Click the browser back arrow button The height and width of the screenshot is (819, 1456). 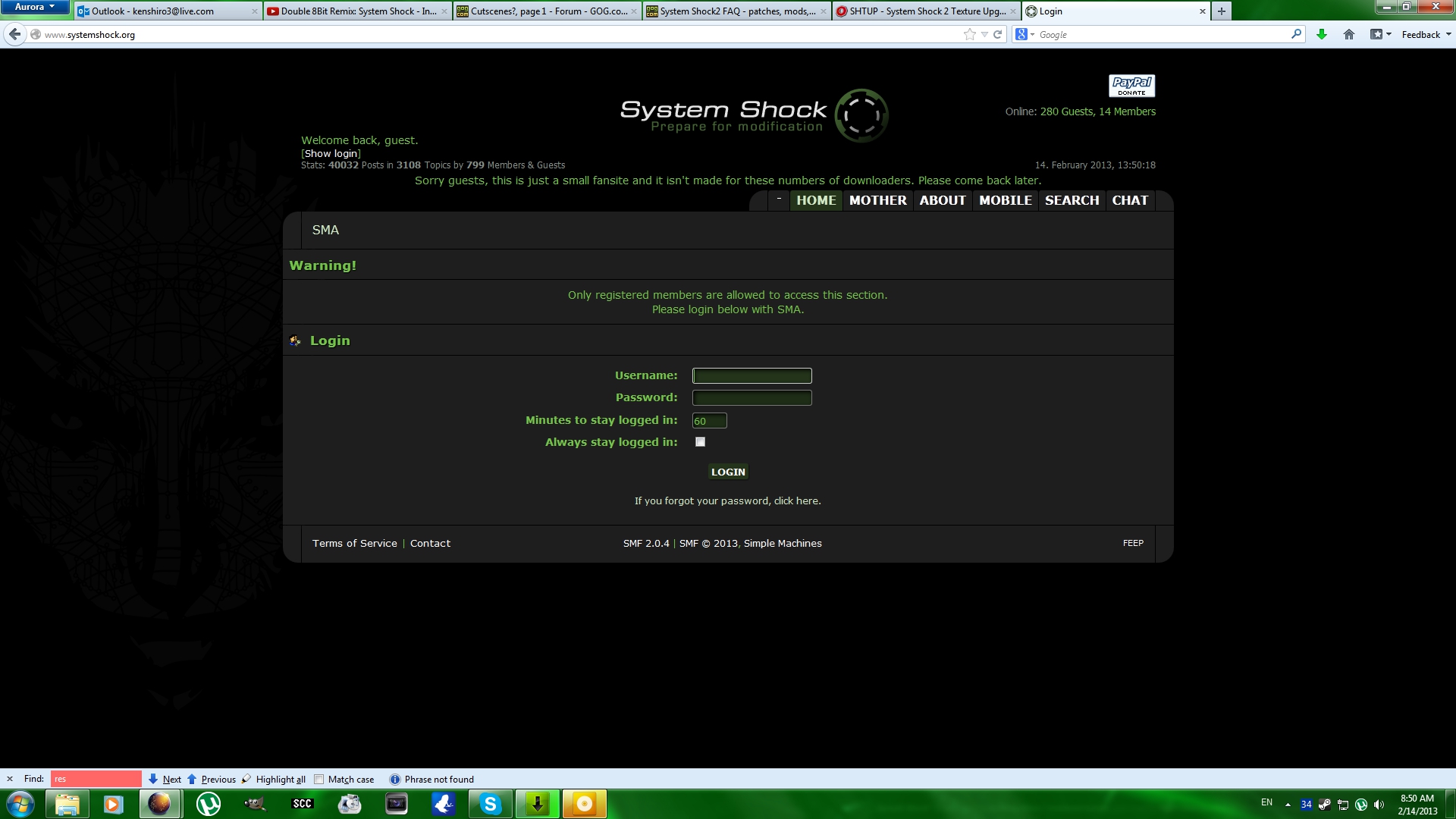15,34
